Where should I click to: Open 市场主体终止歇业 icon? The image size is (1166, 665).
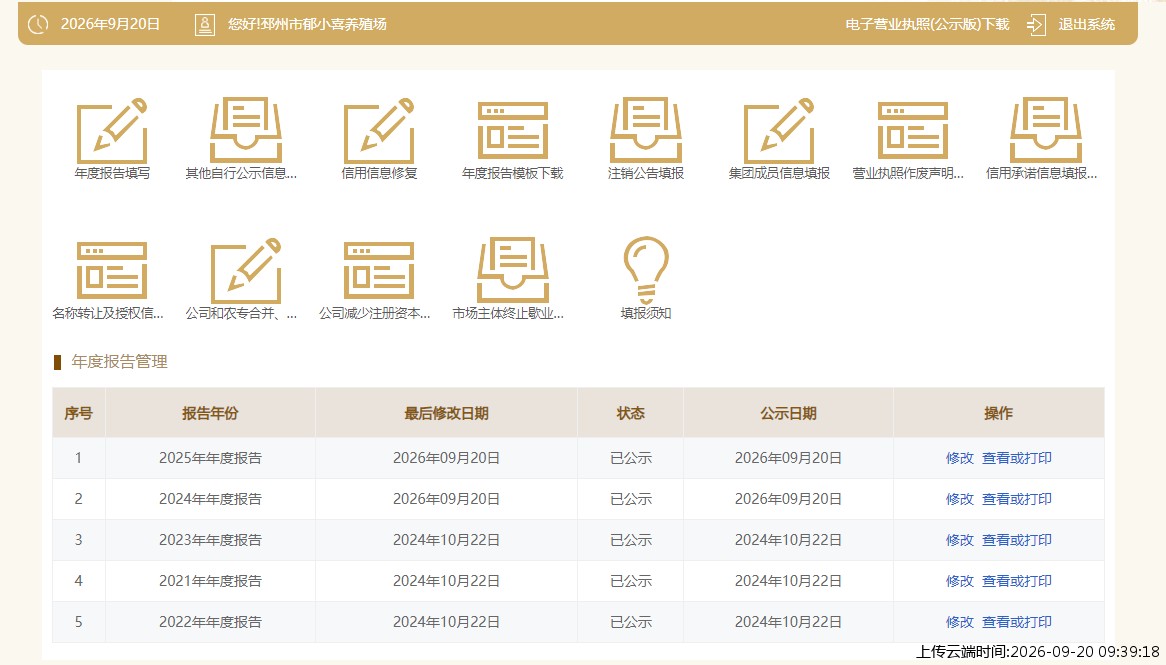(x=512, y=270)
